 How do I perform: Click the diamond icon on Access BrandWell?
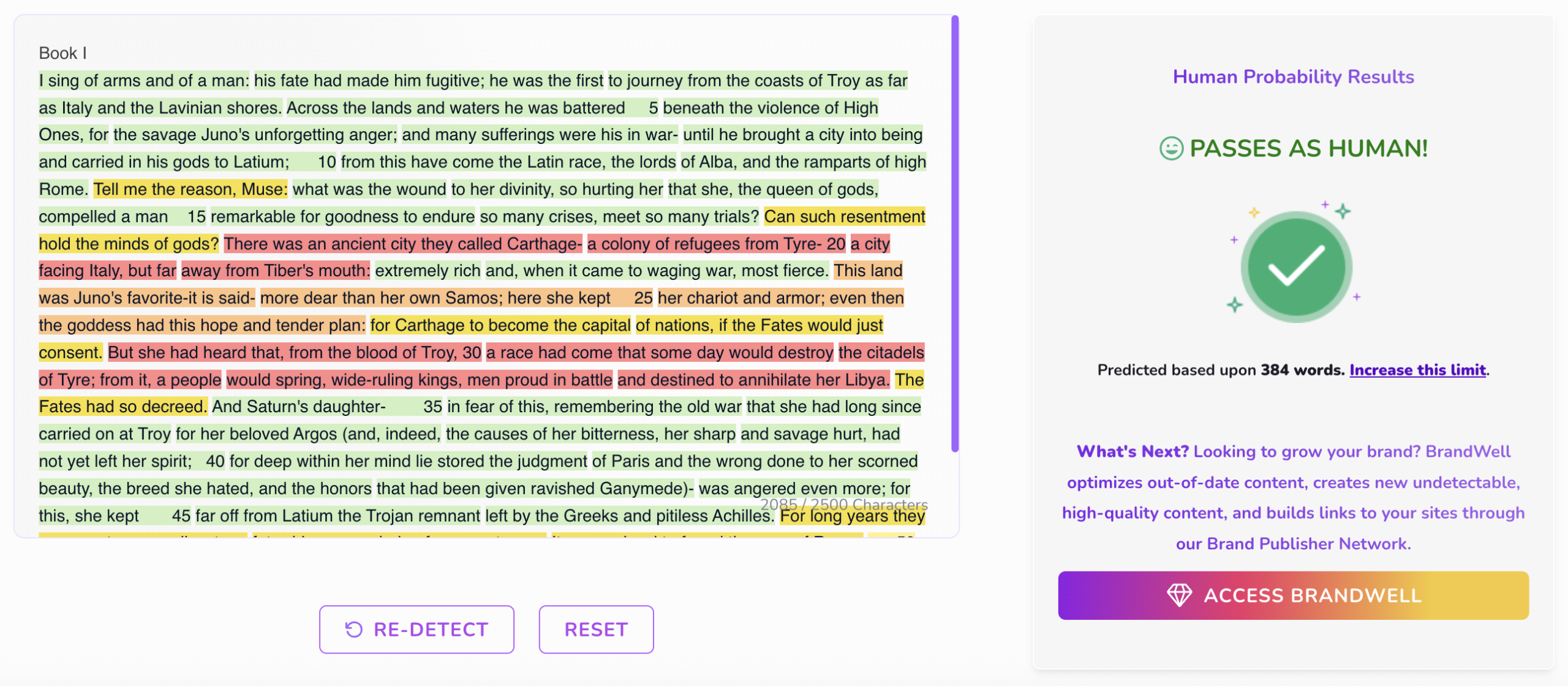coord(1179,595)
